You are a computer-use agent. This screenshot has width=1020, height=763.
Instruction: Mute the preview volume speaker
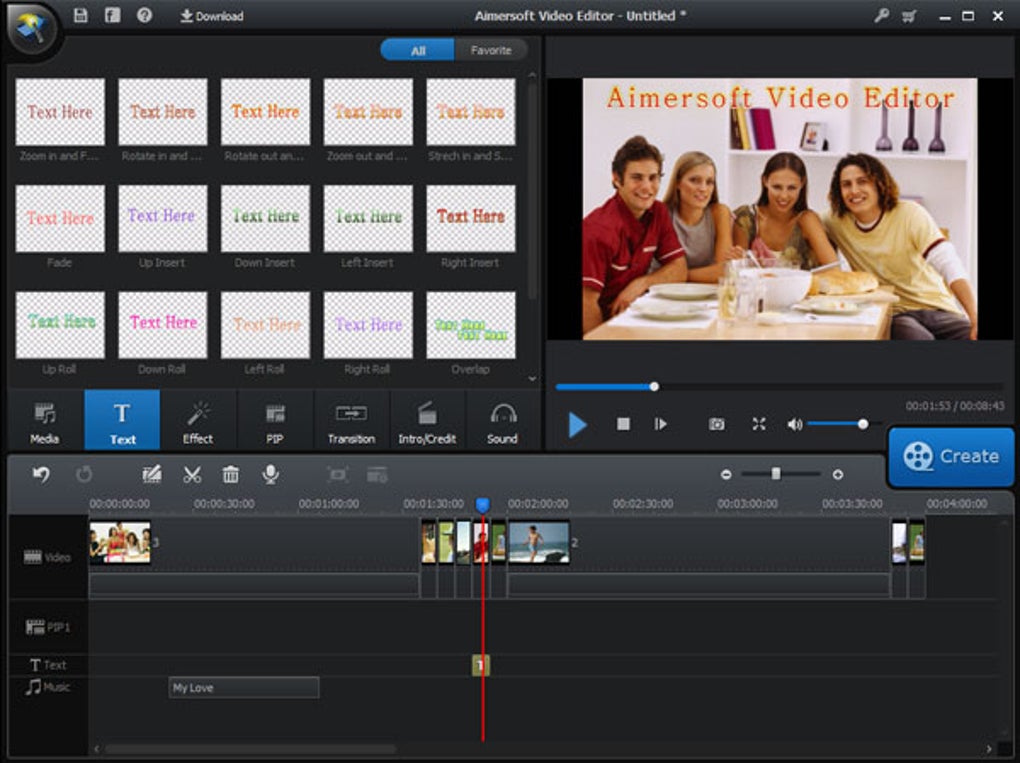[x=794, y=424]
